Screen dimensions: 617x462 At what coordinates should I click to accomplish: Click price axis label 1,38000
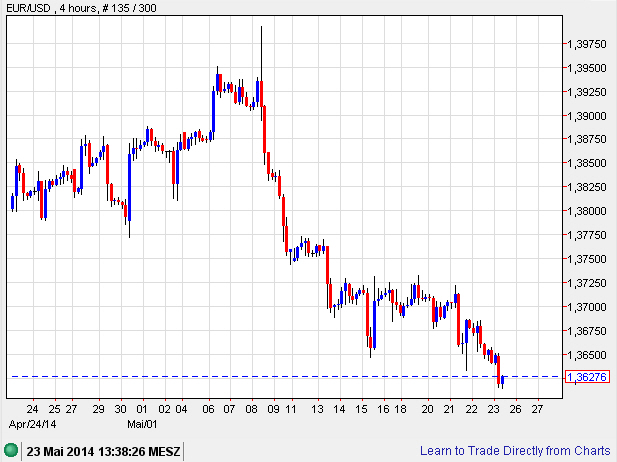pyautogui.click(x=587, y=211)
